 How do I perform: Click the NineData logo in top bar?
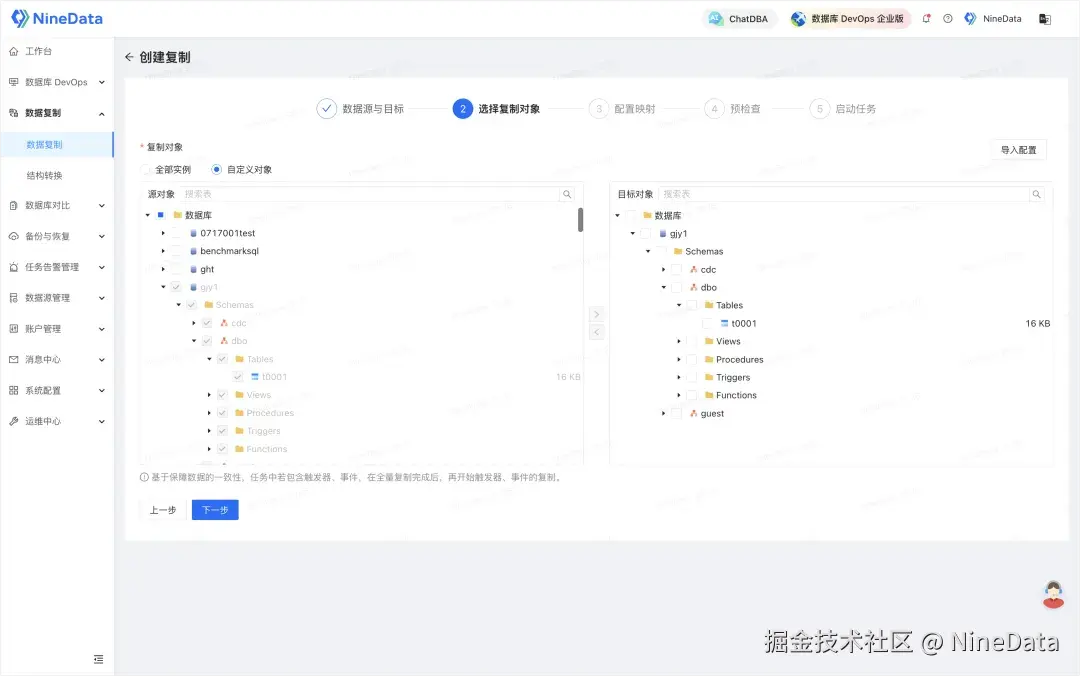pyautogui.click(x=57, y=18)
